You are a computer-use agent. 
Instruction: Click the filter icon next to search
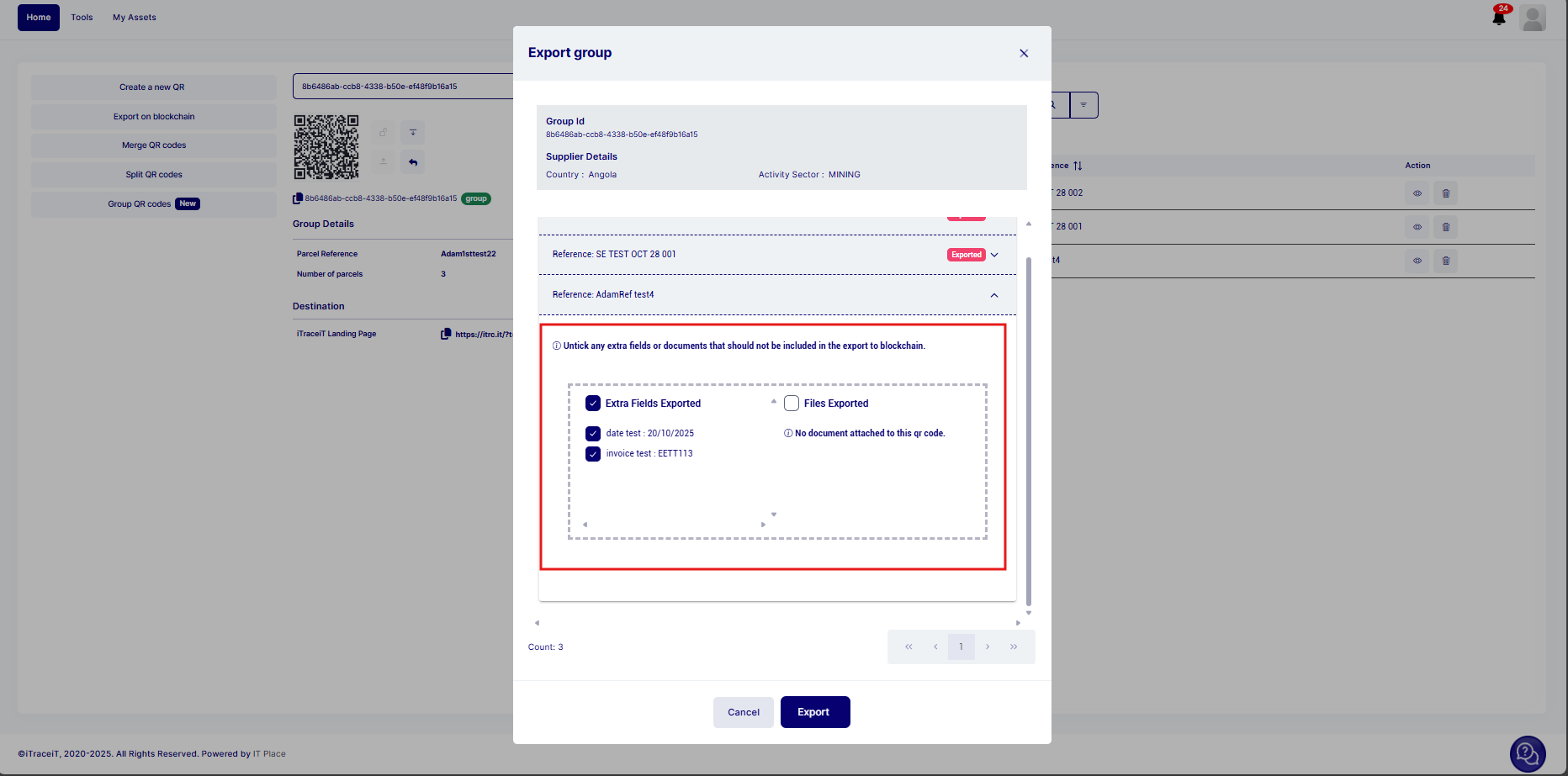coord(1083,105)
